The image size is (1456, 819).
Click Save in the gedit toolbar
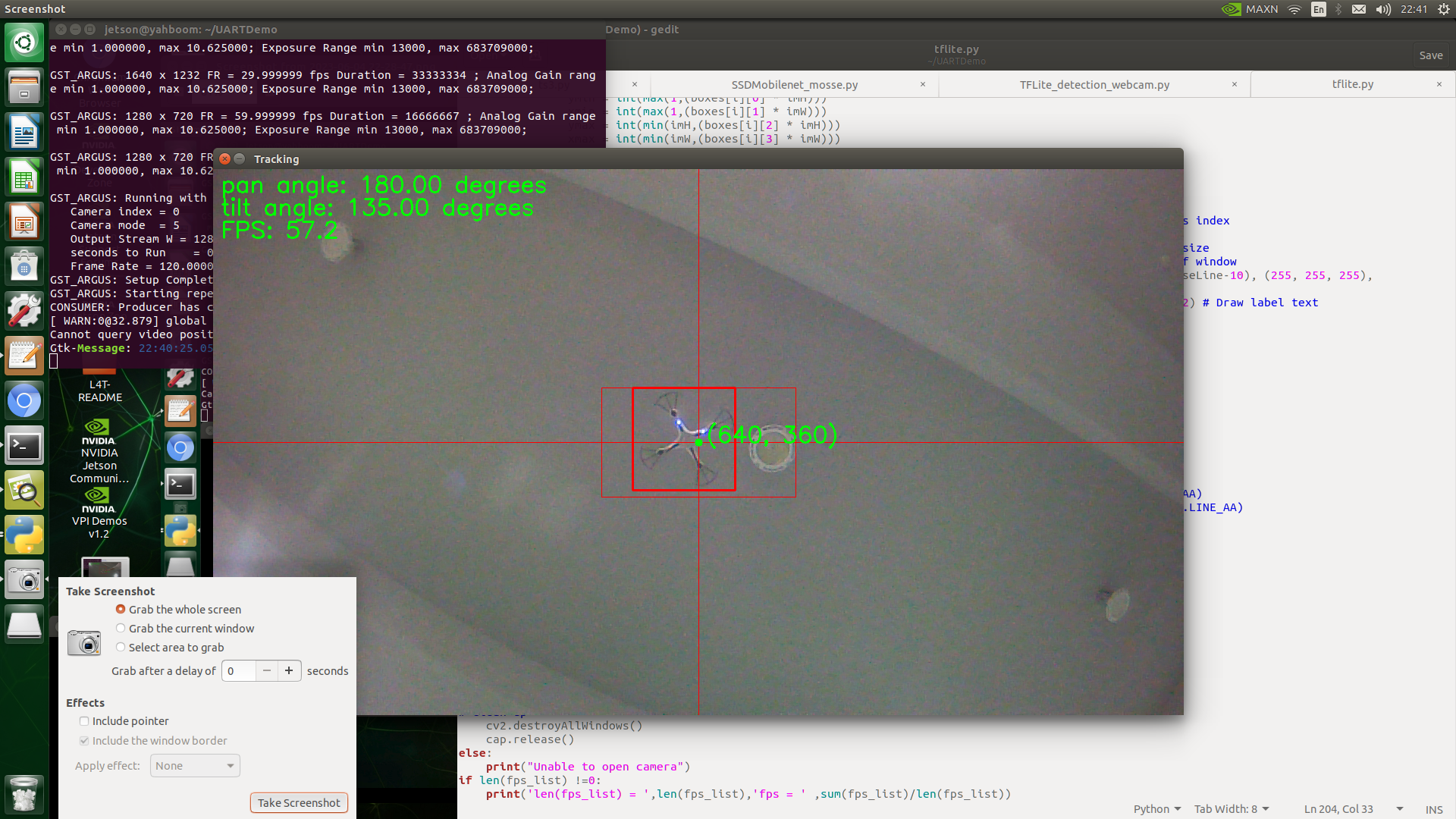1430,55
